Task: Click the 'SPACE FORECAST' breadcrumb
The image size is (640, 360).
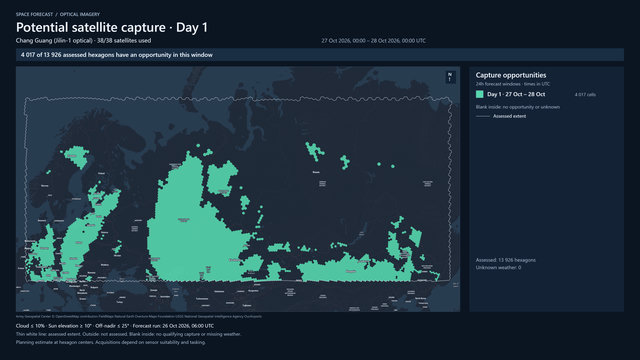Action: pyautogui.click(x=34, y=14)
